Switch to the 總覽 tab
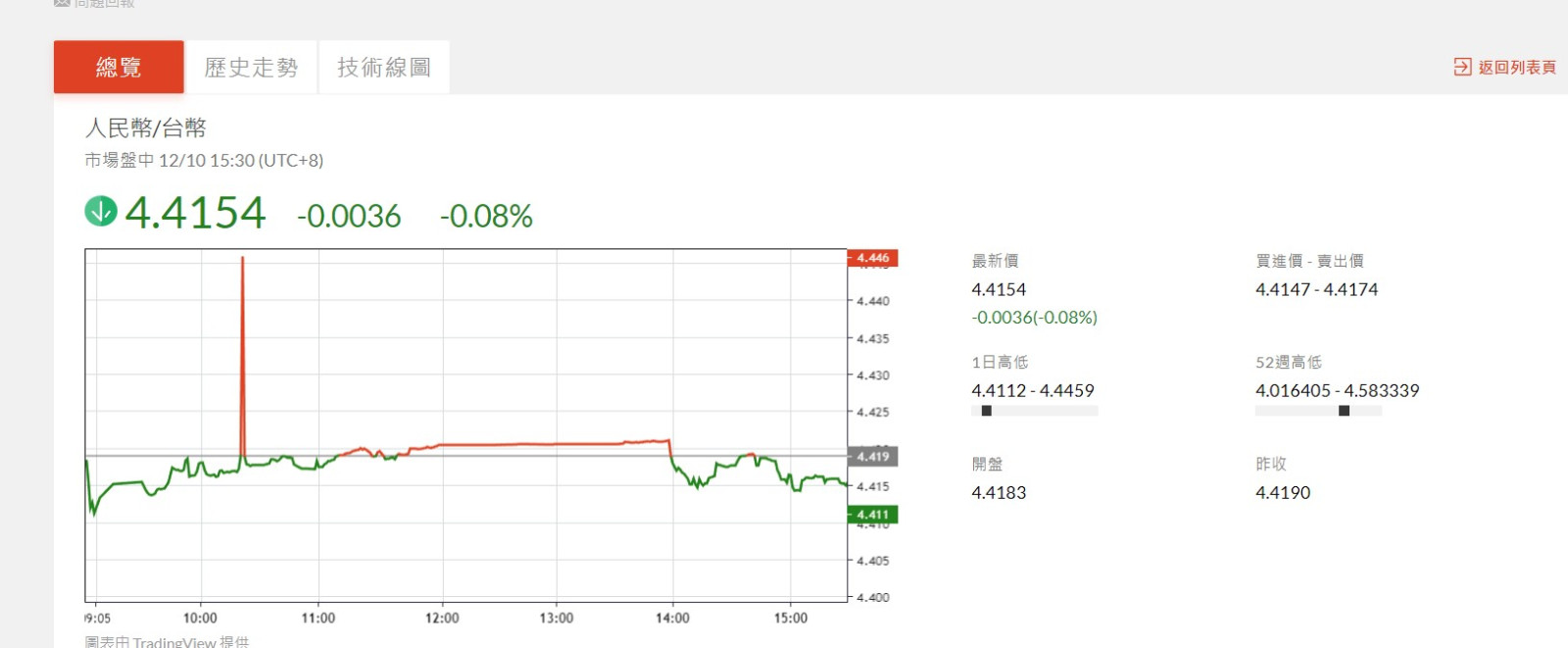This screenshot has height=648, width=1568. tap(119, 67)
